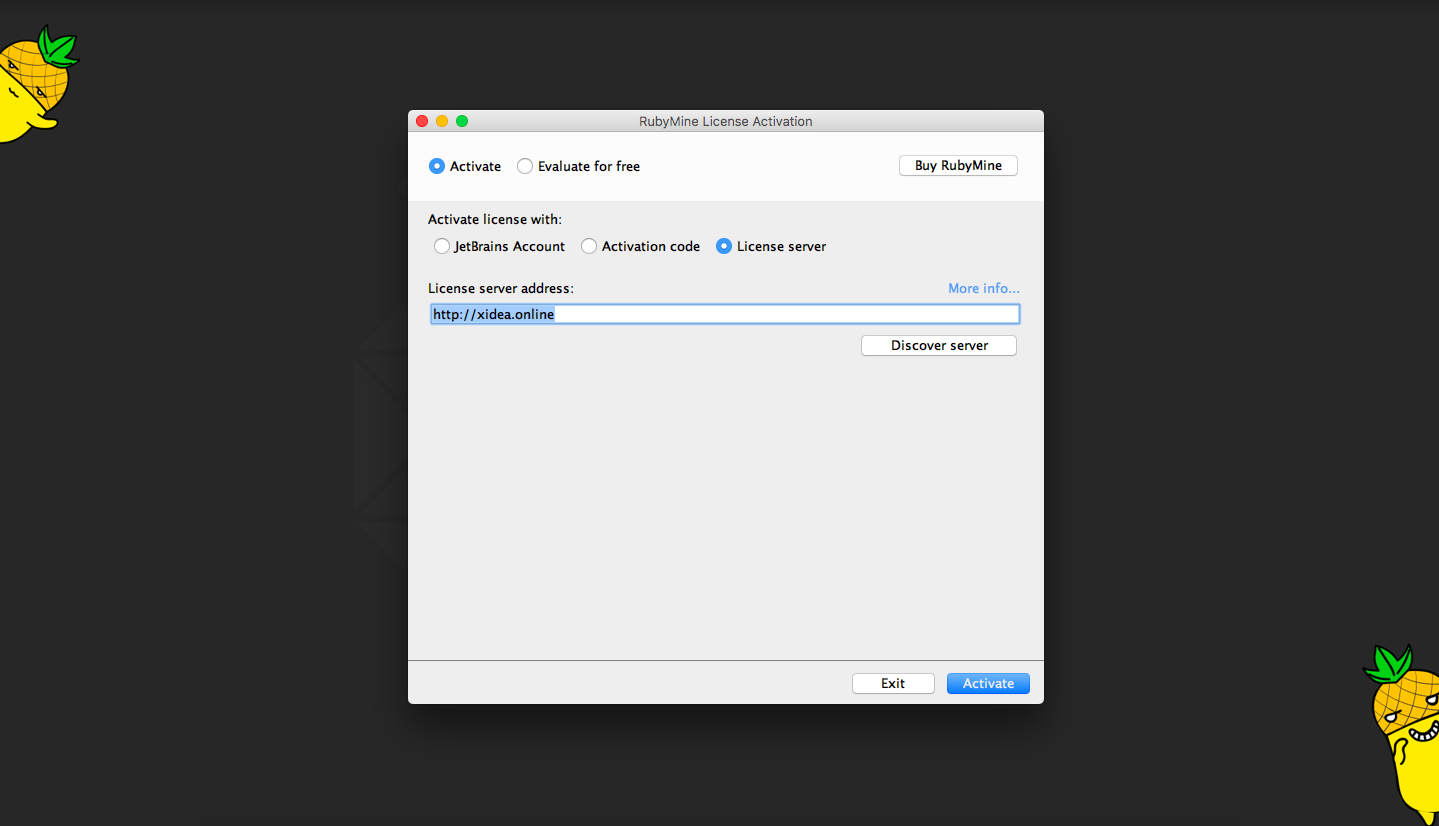Focus the License server address field
The width and height of the screenshot is (1439, 826).
pyautogui.click(x=725, y=314)
